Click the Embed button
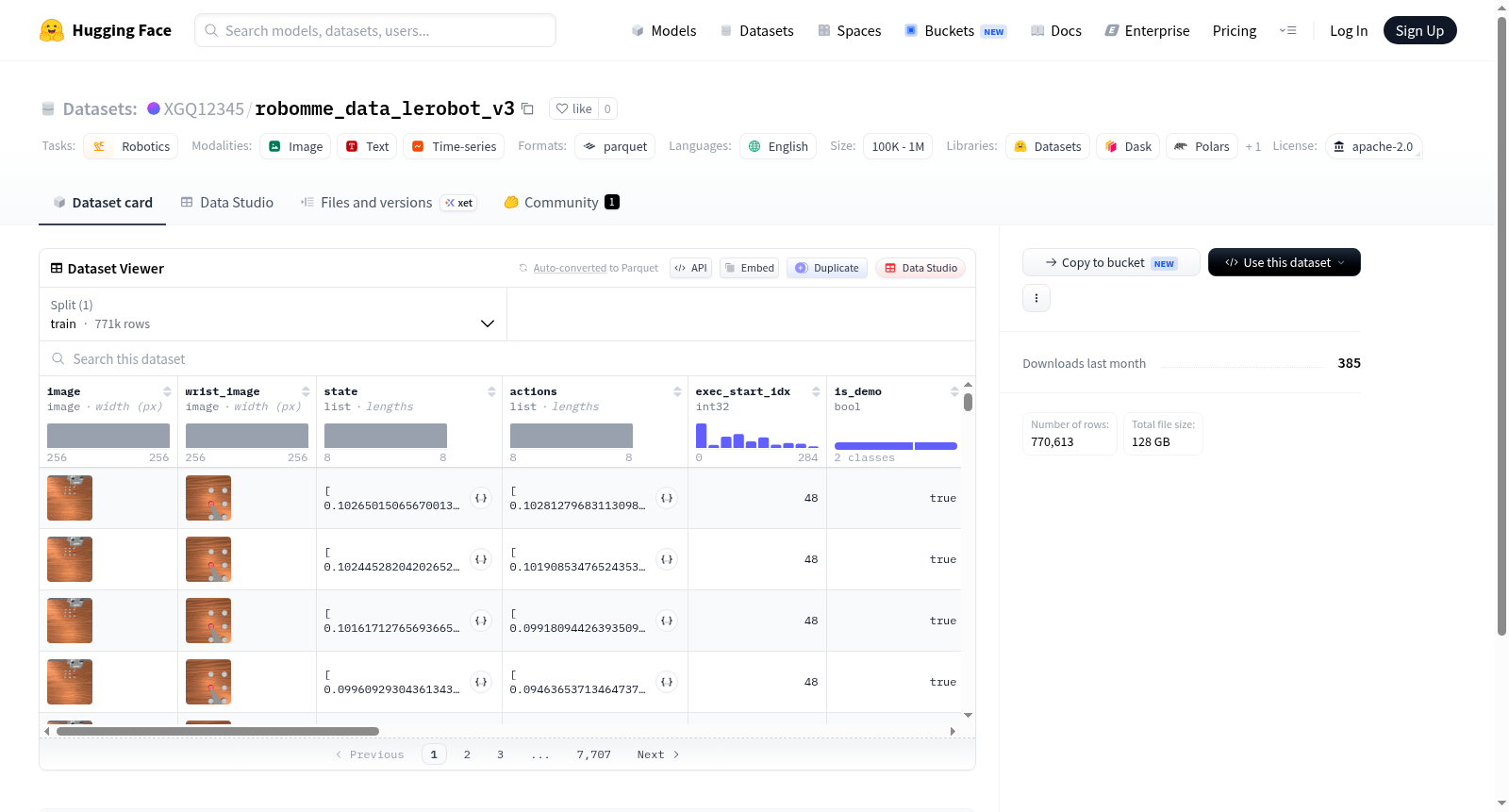1509x812 pixels. (x=749, y=268)
